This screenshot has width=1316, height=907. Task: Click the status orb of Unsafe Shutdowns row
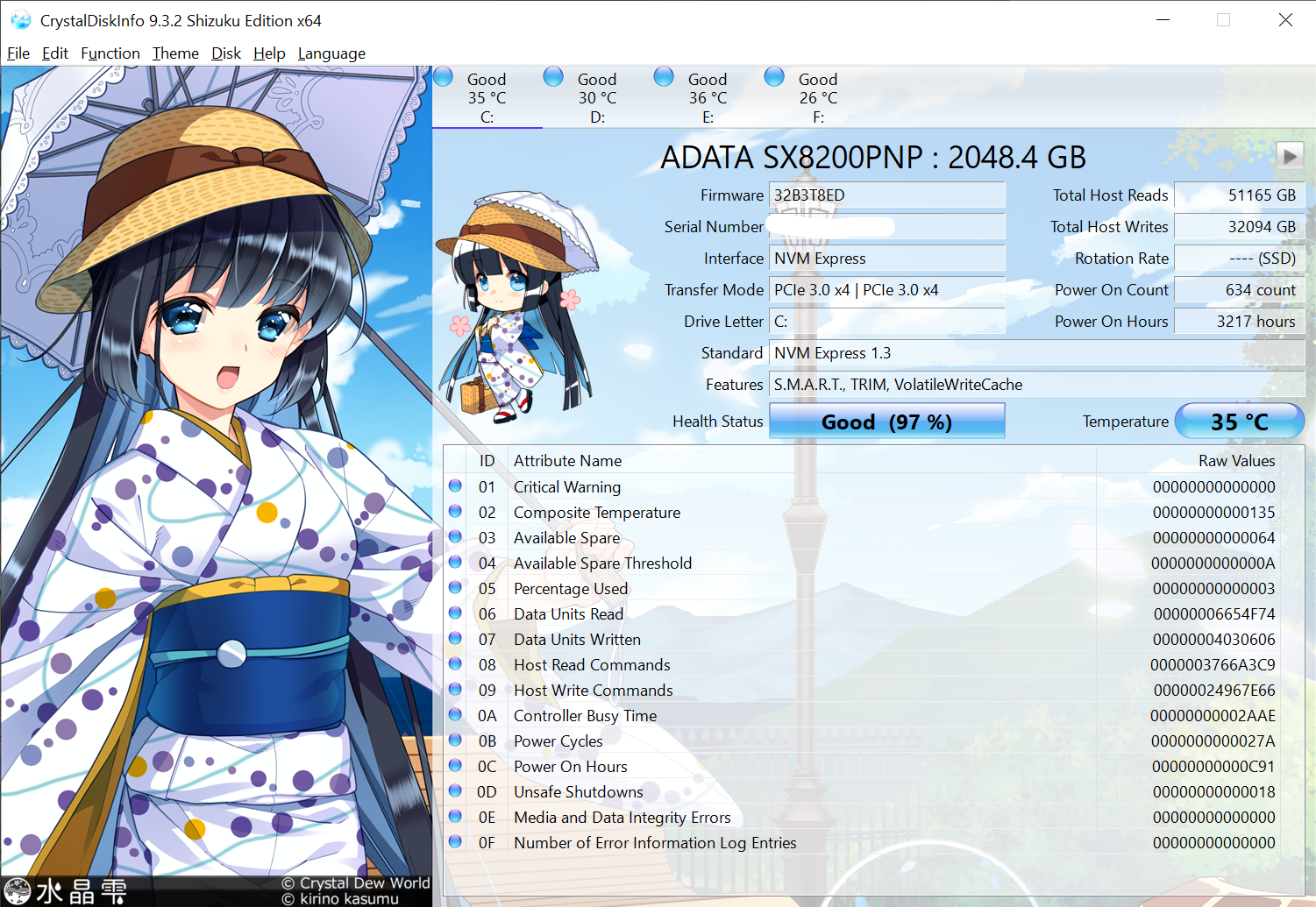point(455,790)
